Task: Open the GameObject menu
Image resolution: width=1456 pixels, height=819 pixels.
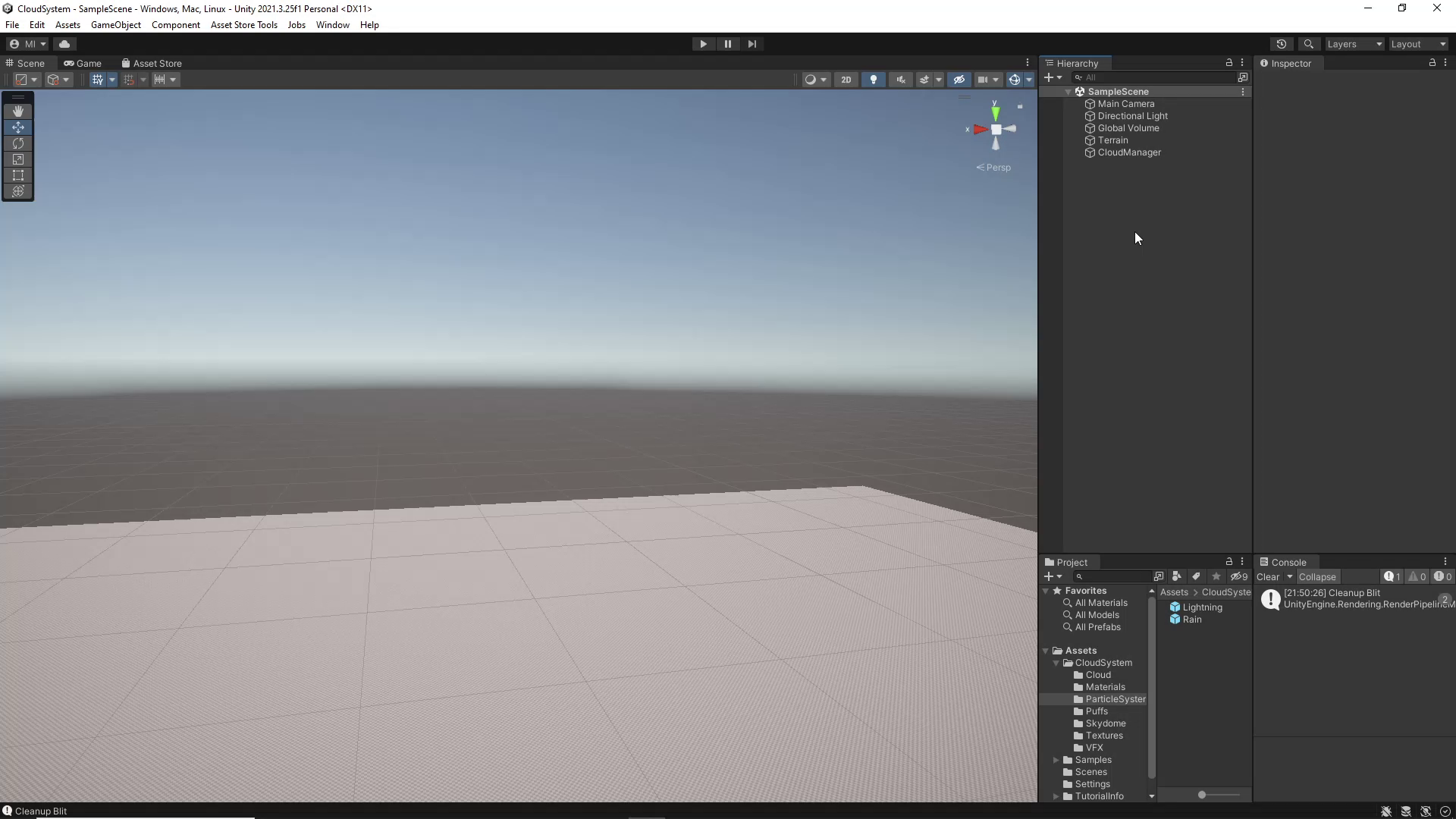Action: 116,25
